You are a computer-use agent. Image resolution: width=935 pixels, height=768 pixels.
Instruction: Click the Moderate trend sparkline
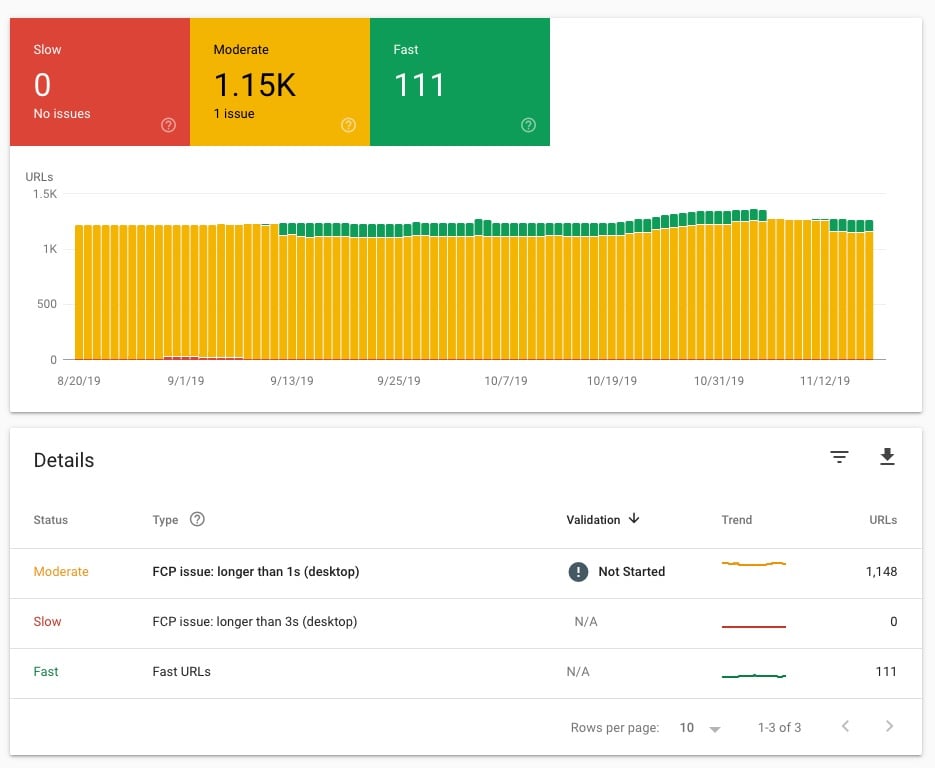tap(754, 563)
